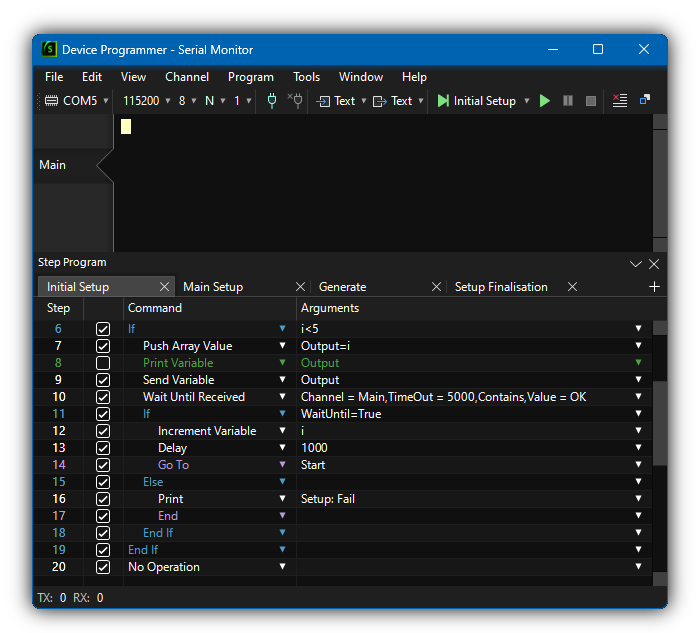This screenshot has width=698, height=633.
Task: Open the command dropdown for Send Variable
Action: (282, 380)
